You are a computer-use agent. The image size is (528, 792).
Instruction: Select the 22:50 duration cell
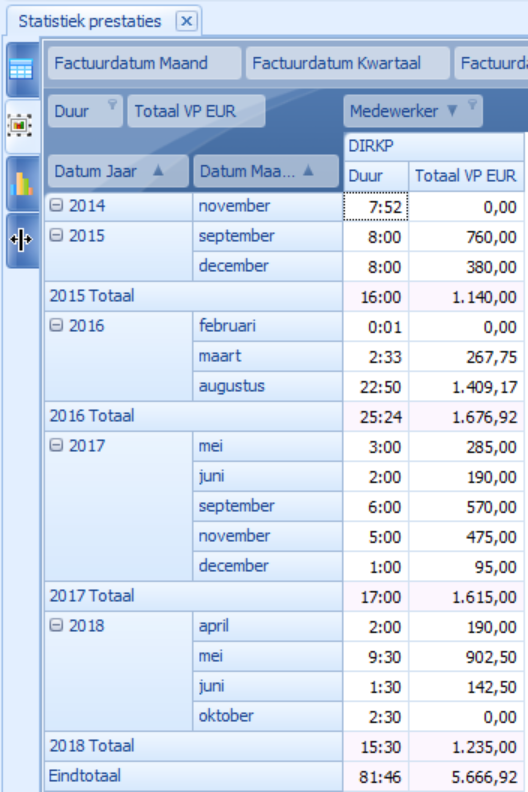376,387
